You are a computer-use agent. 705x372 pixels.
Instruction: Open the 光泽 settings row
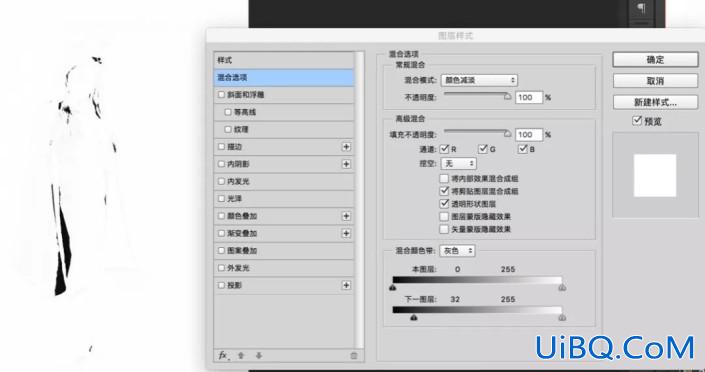(284, 198)
